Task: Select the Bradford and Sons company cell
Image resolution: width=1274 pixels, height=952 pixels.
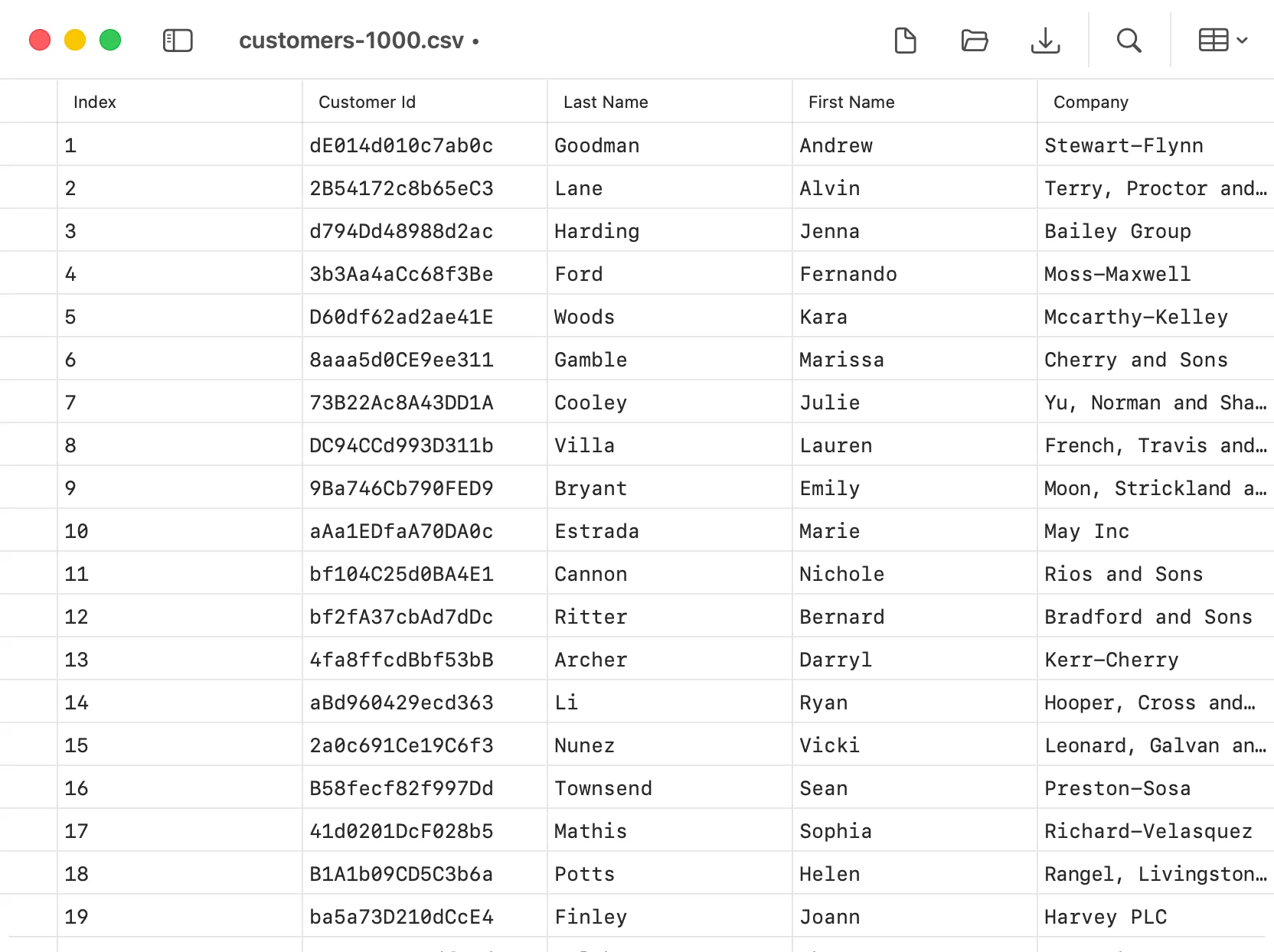Action: [1156, 616]
